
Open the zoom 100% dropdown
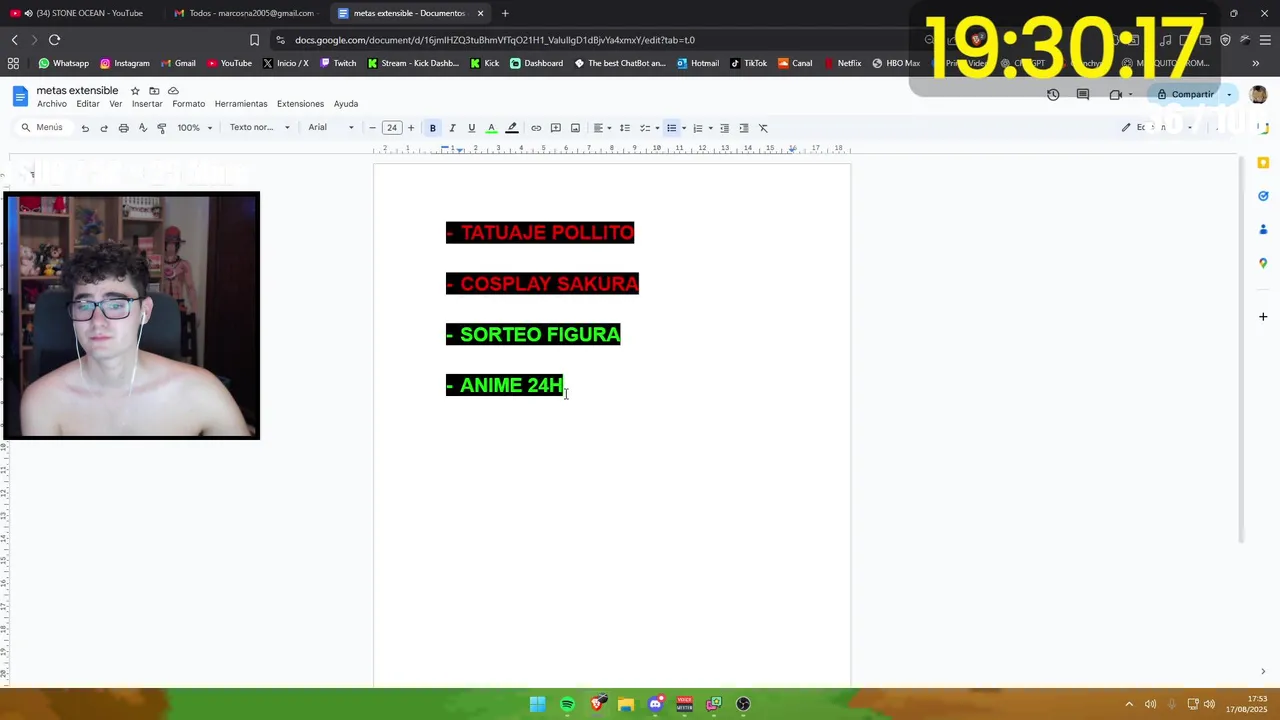(x=195, y=128)
